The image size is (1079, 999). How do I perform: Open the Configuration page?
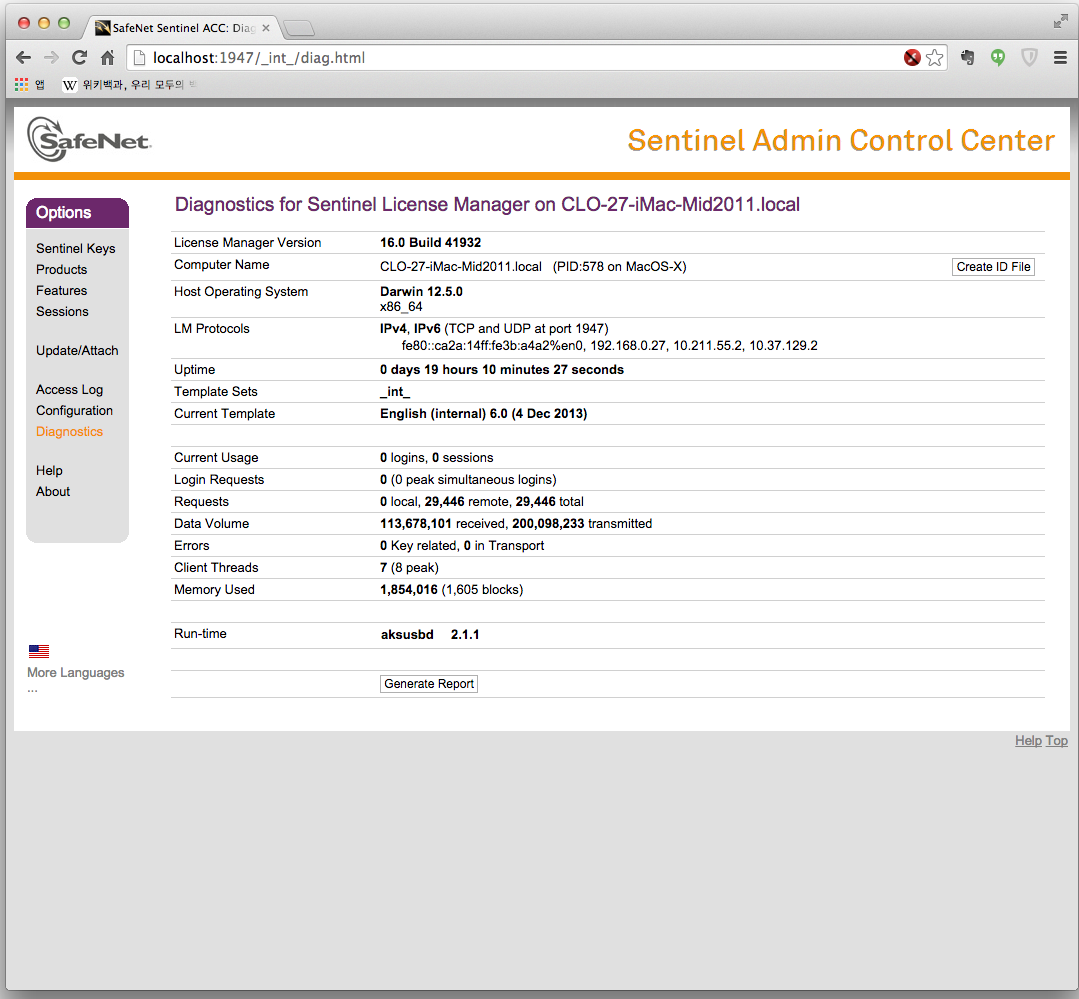[x=74, y=411]
